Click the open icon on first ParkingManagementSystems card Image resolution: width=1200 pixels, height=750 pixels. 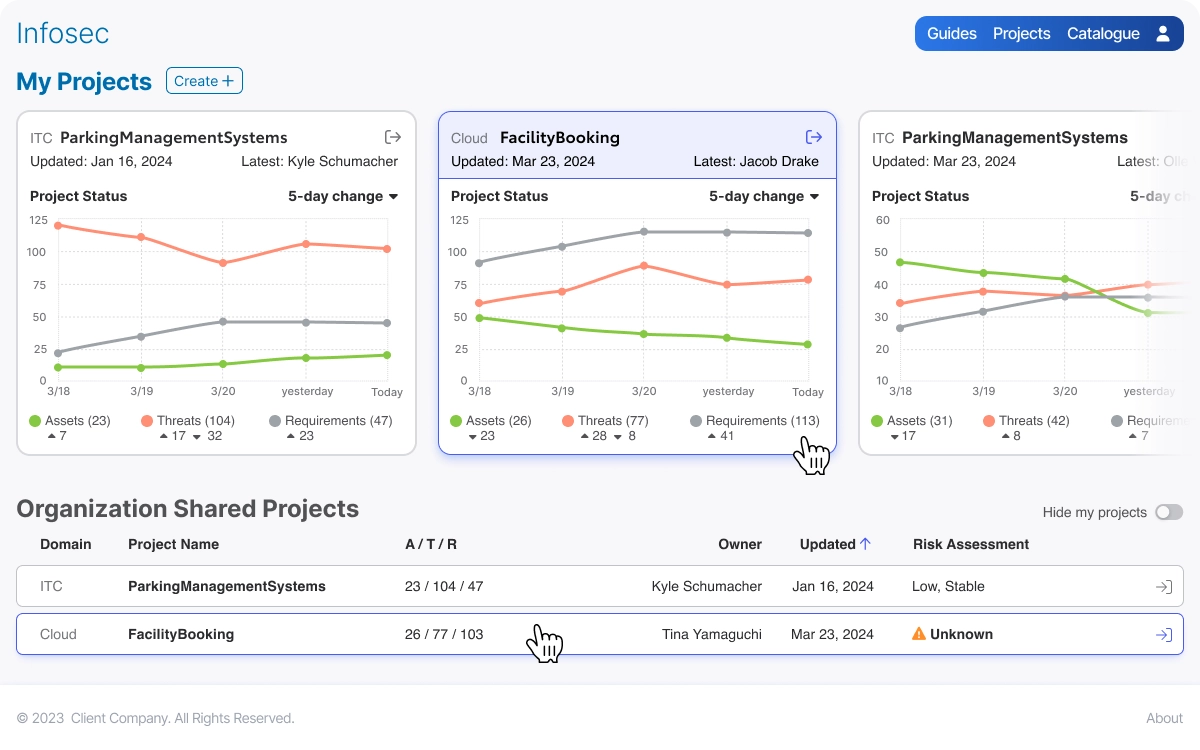click(393, 137)
